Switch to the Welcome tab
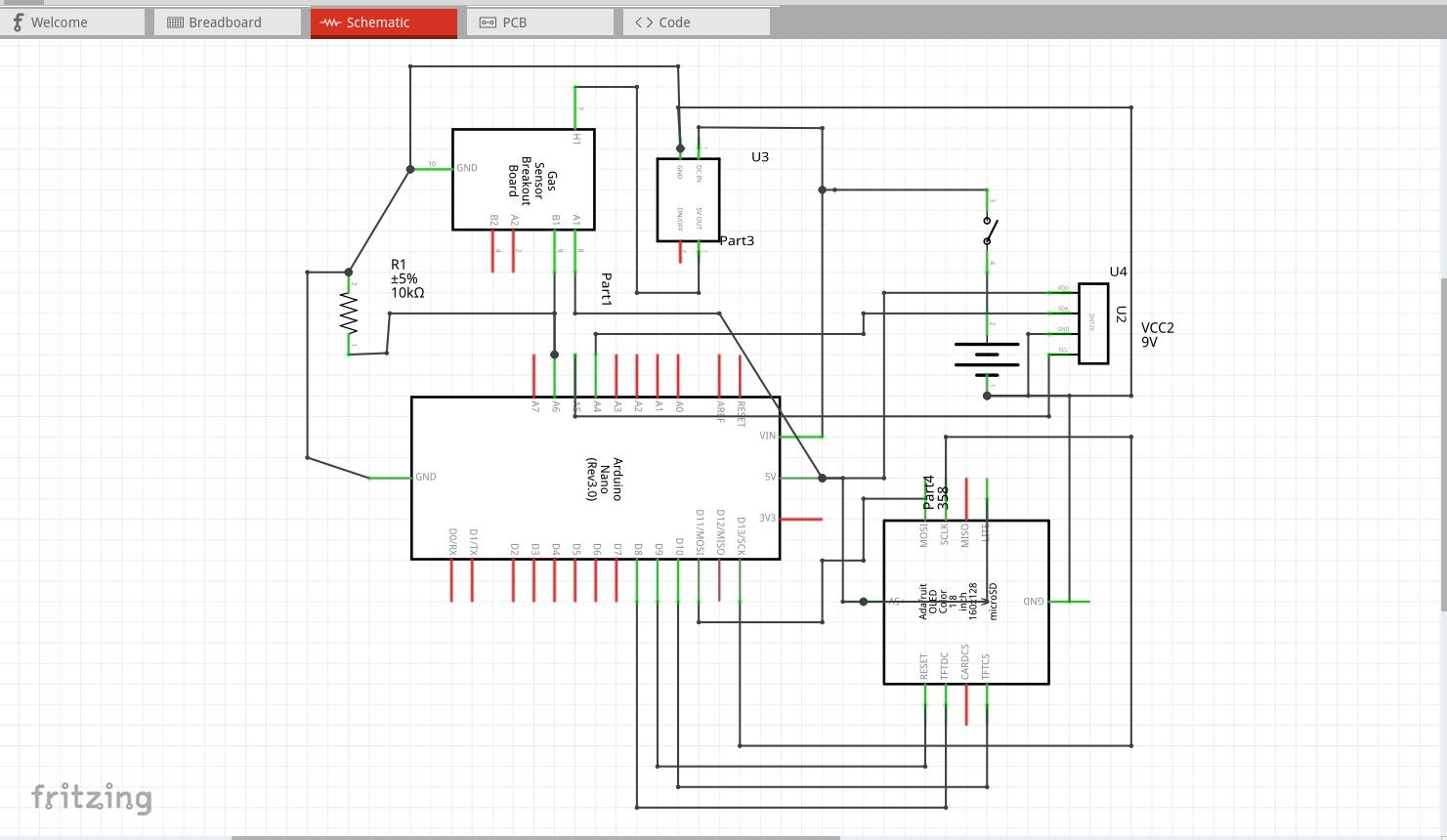 (73, 21)
